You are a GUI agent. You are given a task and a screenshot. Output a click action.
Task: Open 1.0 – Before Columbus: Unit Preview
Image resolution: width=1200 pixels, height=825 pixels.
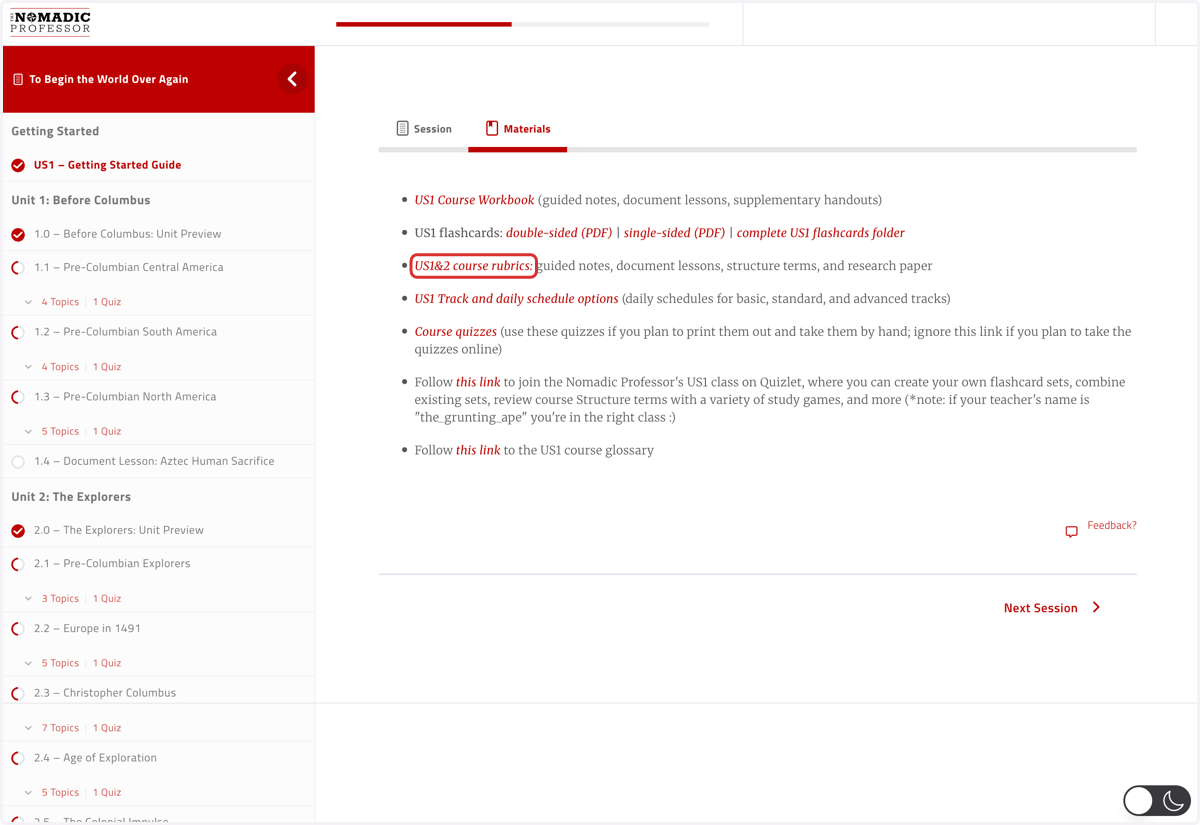pos(127,234)
